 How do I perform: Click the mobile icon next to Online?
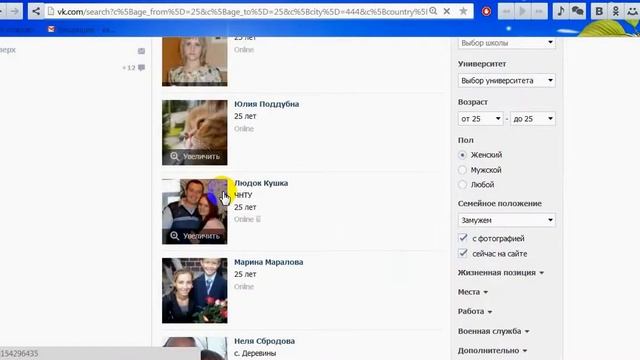click(x=258, y=219)
